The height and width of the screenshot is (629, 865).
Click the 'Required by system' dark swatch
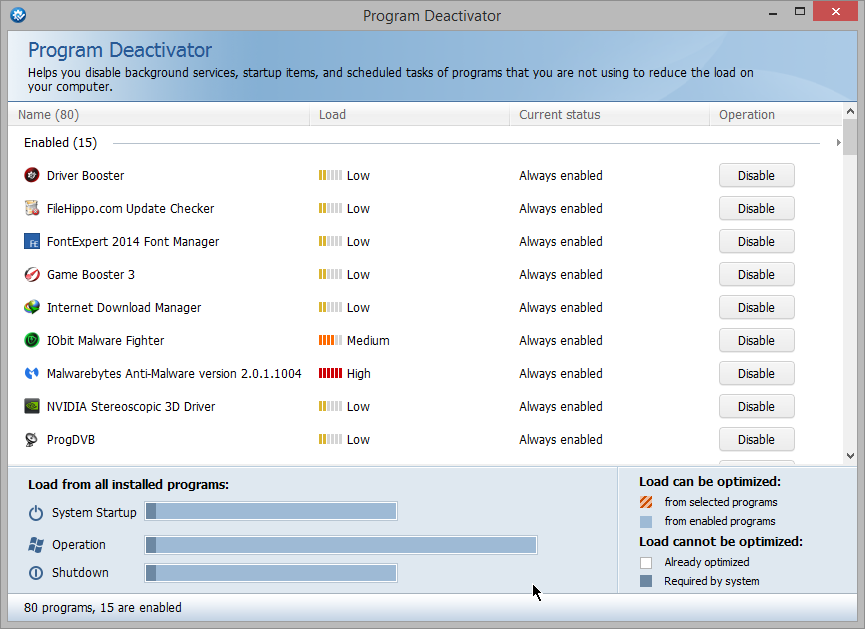[x=646, y=581]
